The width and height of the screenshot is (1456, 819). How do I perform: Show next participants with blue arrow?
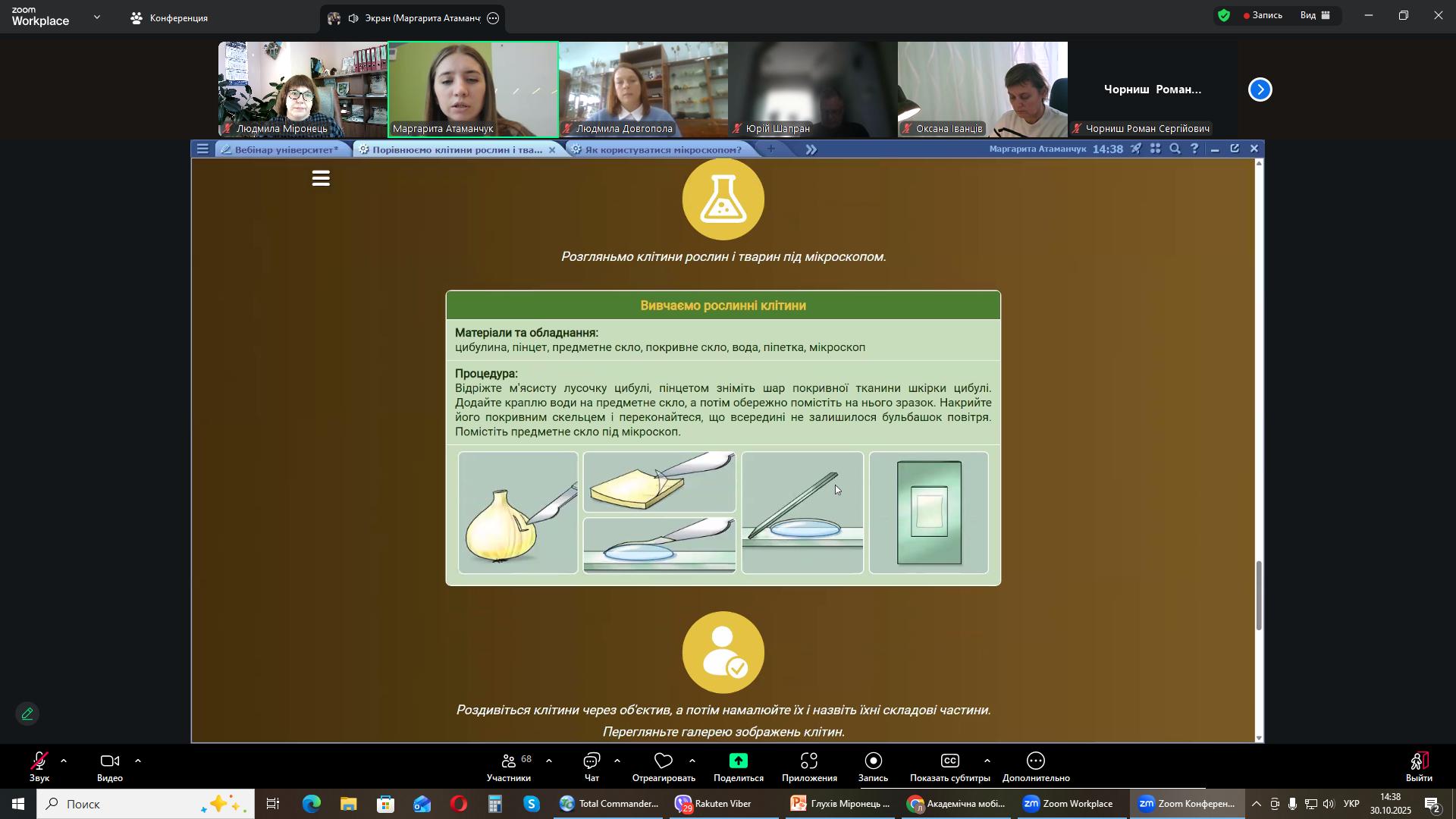click(x=1260, y=89)
